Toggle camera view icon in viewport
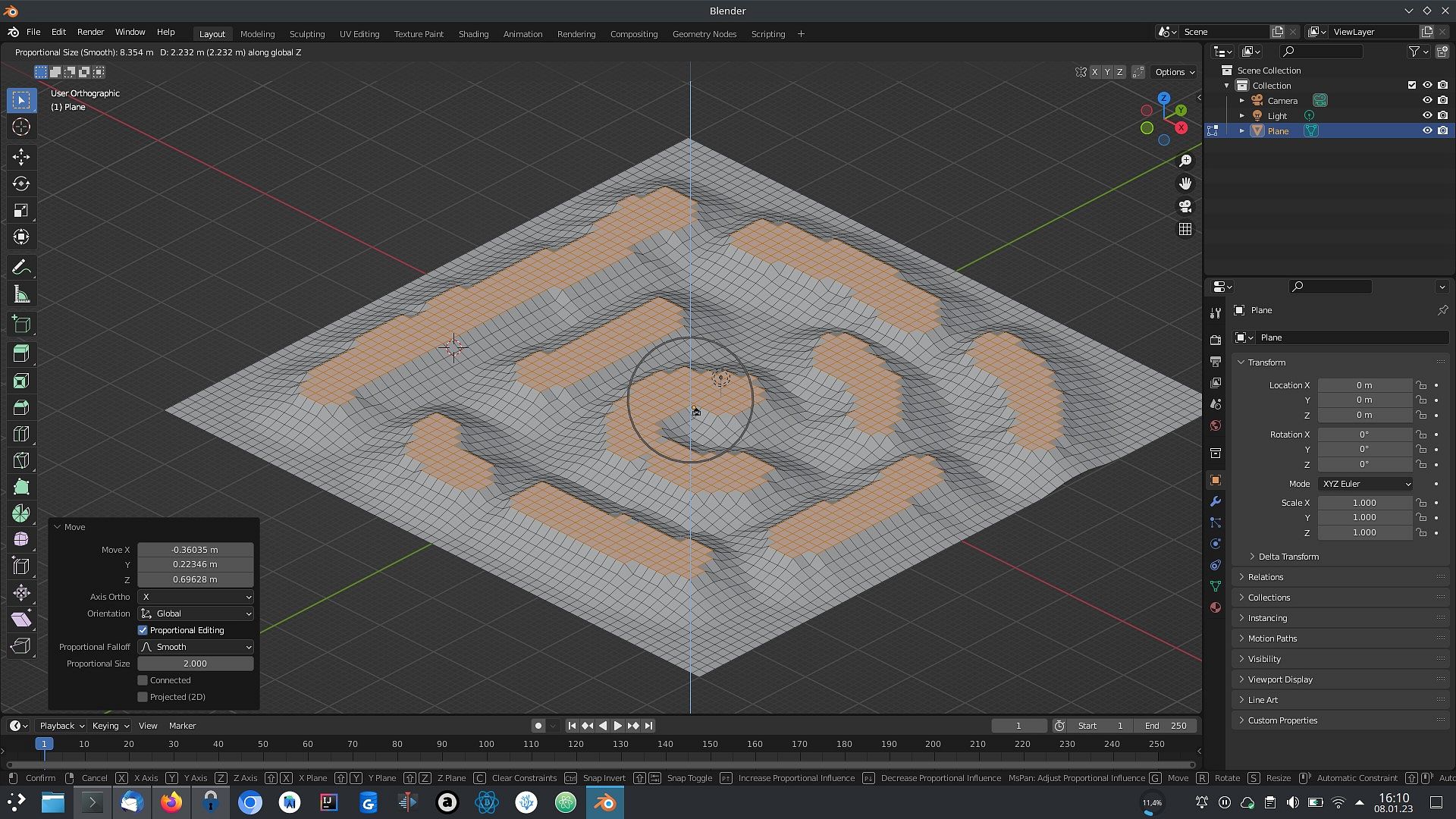 (1185, 206)
